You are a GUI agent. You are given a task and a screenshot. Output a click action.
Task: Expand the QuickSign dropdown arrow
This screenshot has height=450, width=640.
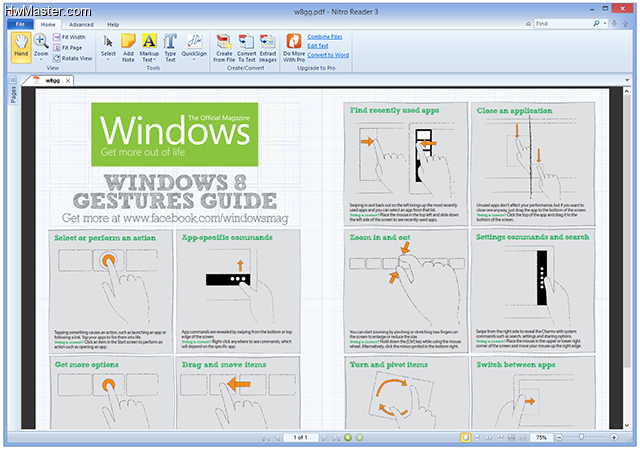(x=194, y=60)
